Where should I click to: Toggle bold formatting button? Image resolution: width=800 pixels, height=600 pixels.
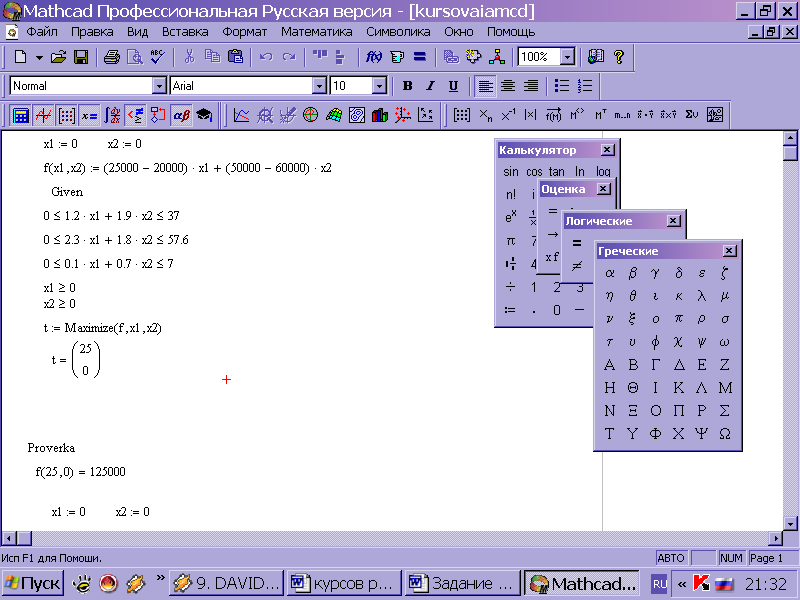(x=407, y=86)
